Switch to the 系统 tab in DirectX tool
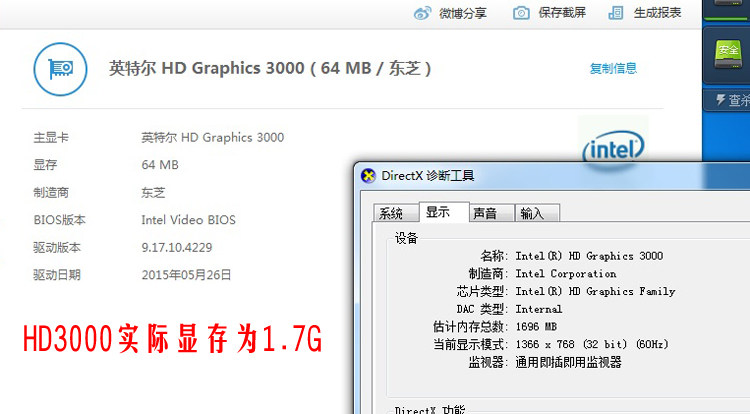This screenshot has width=750, height=414. 396,213
